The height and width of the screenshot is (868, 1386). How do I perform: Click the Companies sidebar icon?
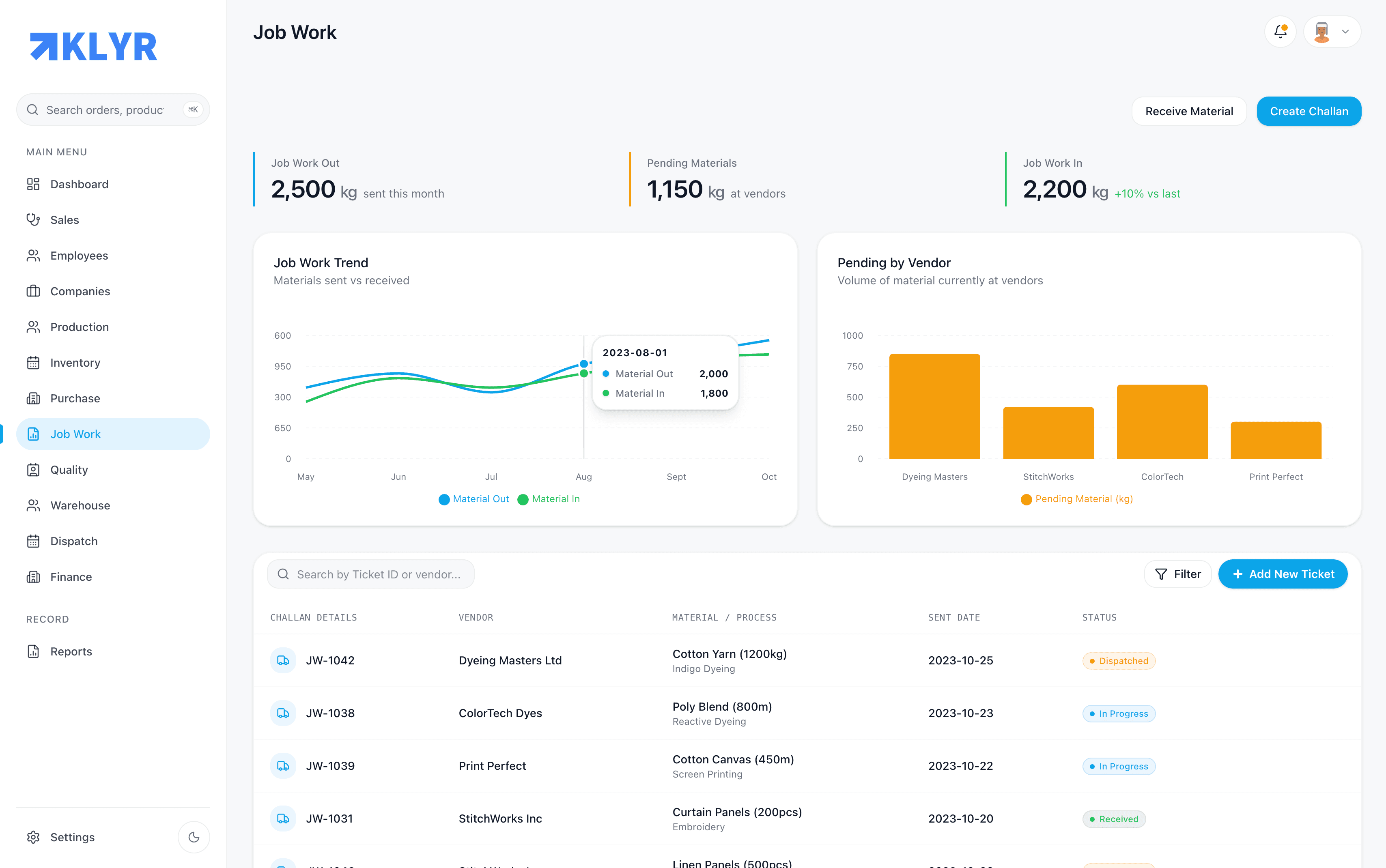(33, 291)
